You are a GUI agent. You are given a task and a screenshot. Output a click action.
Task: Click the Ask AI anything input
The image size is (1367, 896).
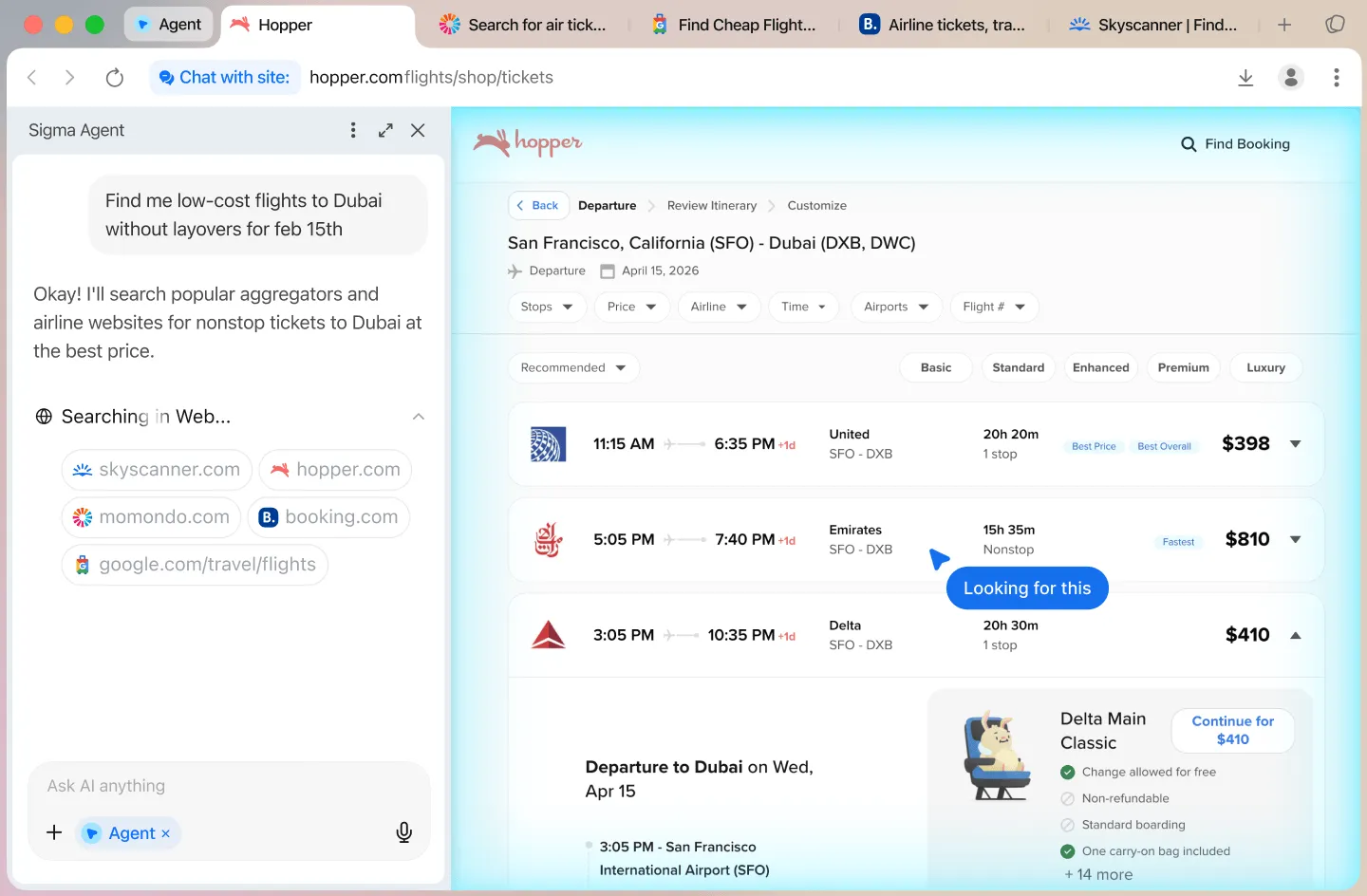[x=228, y=786]
